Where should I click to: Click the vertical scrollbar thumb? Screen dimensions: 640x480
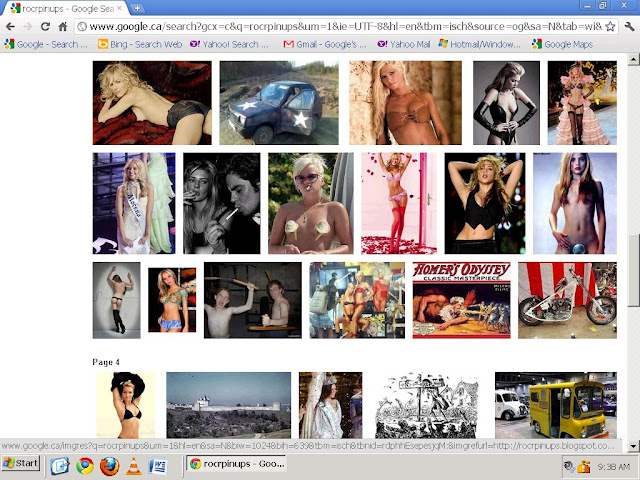tap(633, 270)
